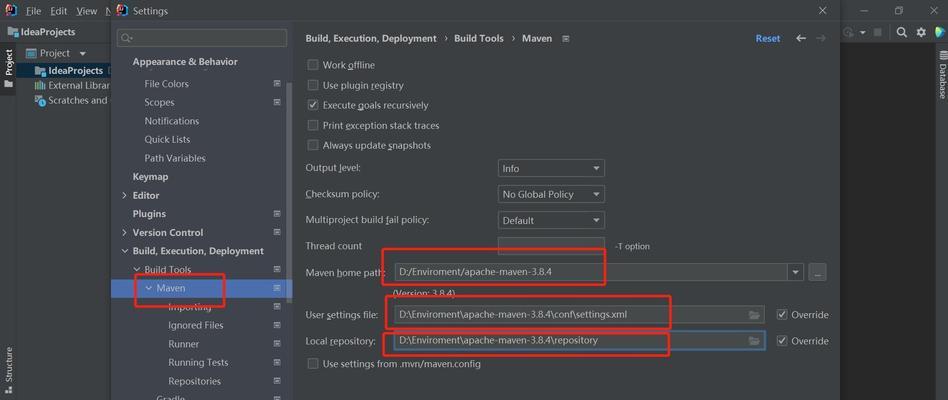The height and width of the screenshot is (400, 948).
Task: Click Reset link in Settings header
Action: click(x=768, y=38)
